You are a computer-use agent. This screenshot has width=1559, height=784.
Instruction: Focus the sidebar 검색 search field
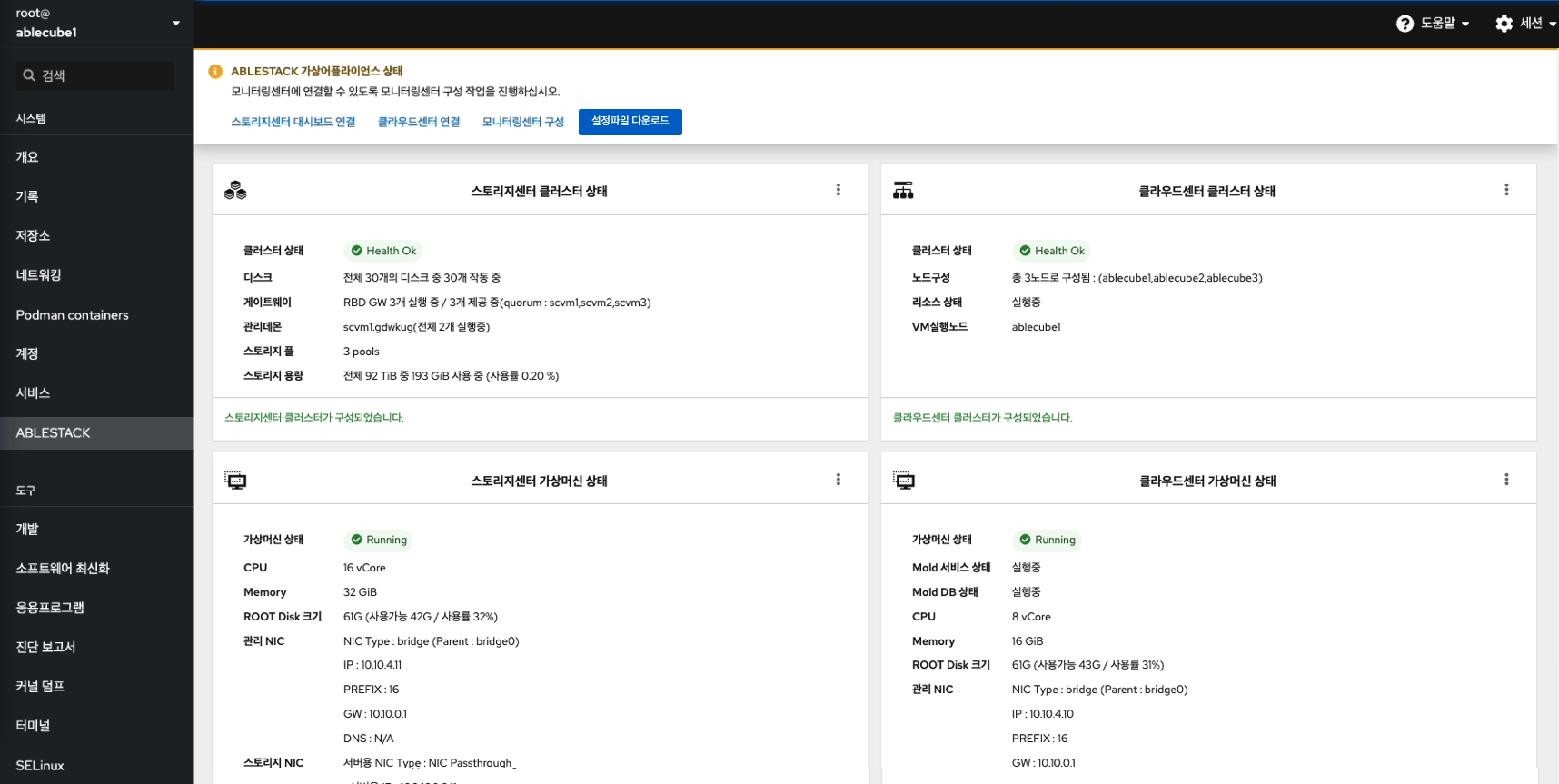102,75
